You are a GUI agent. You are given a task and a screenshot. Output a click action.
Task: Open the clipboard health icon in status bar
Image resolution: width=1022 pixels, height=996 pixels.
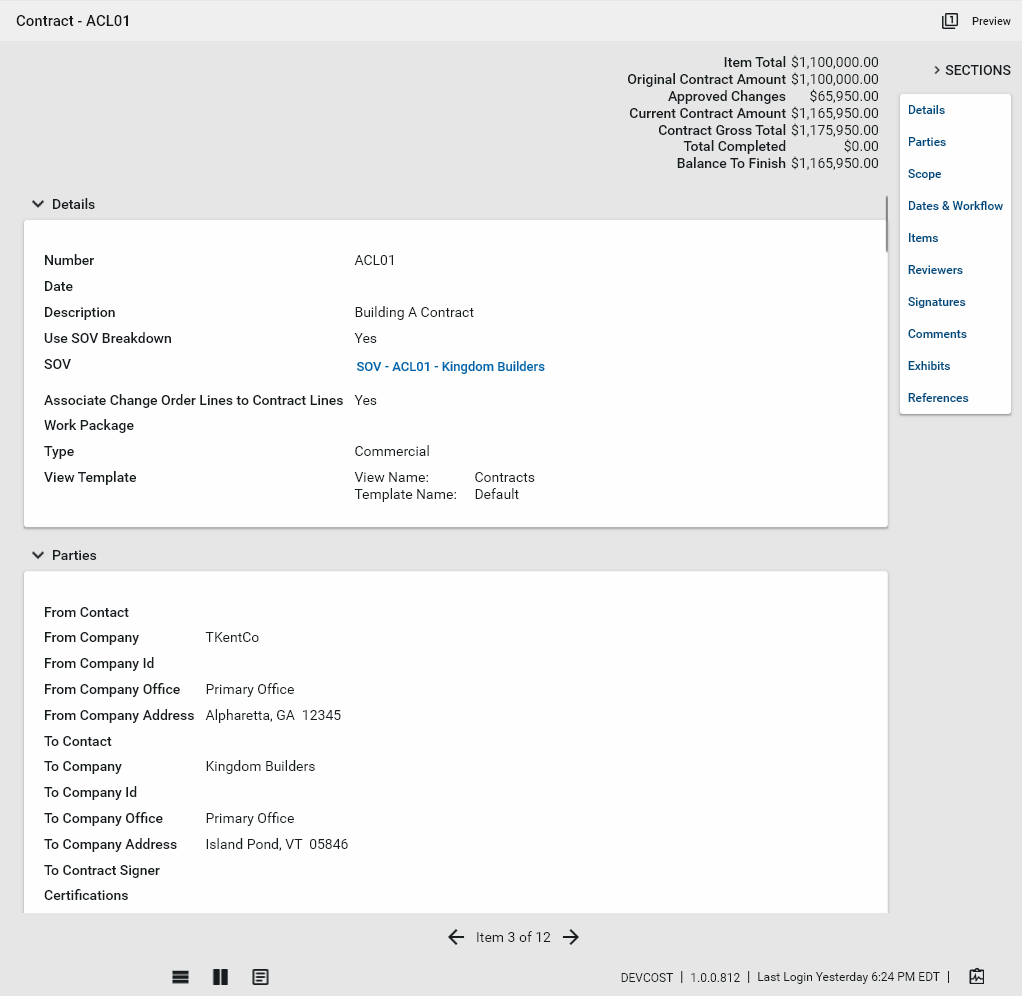(977, 976)
